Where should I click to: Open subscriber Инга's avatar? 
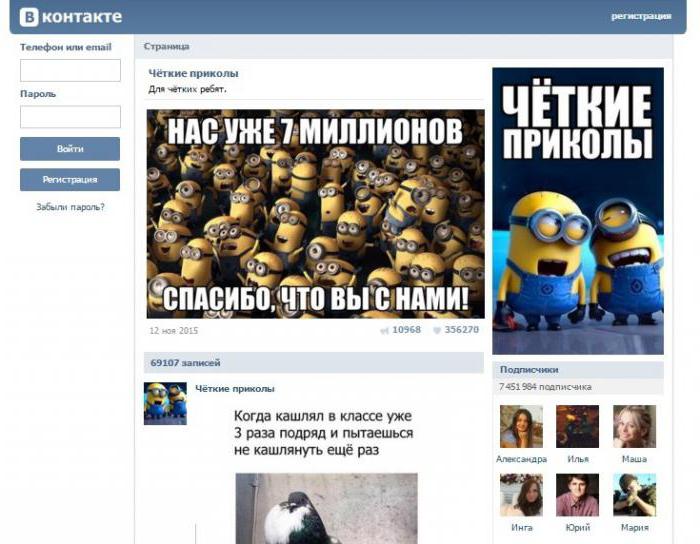click(521, 495)
